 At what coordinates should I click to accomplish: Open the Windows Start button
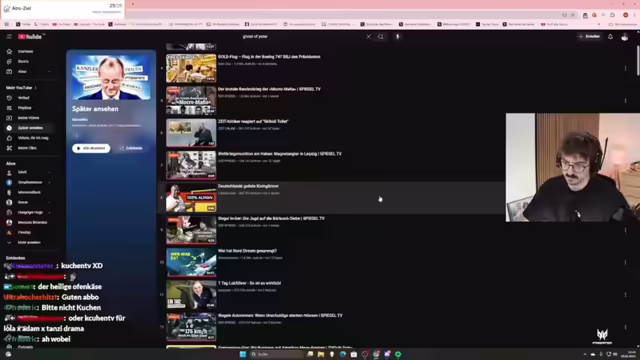click(243, 354)
